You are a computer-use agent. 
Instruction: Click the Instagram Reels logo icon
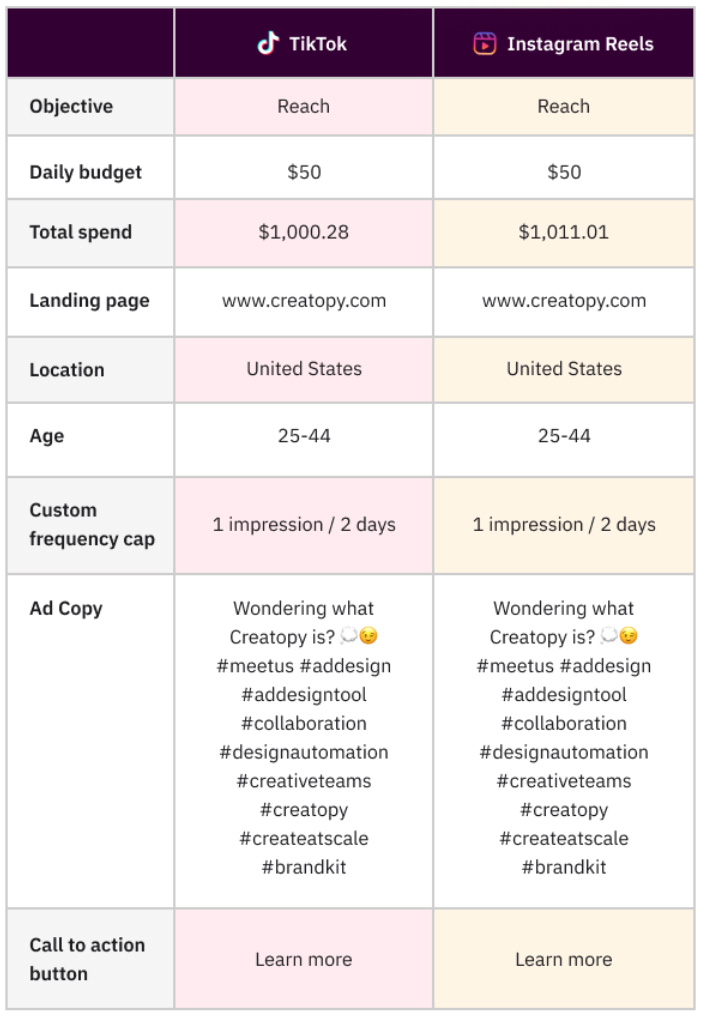click(x=485, y=44)
